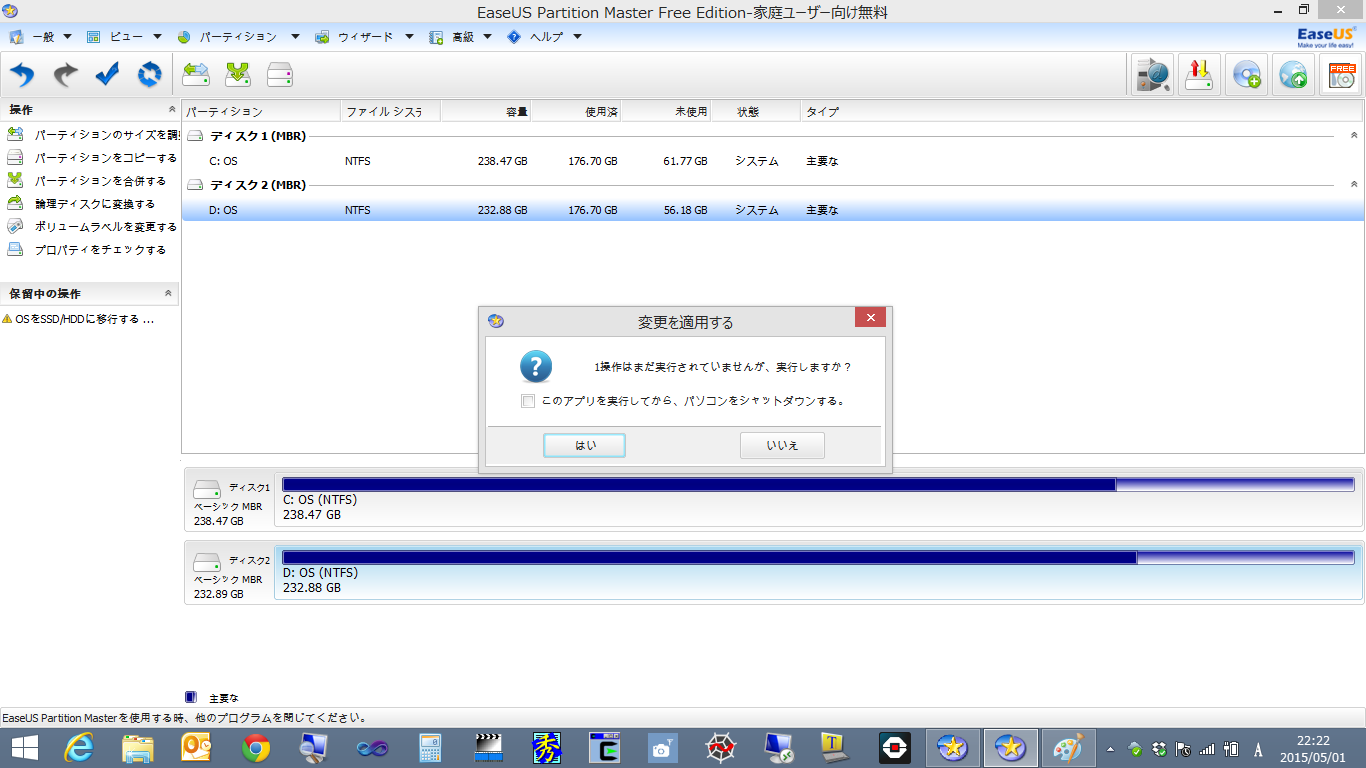The image size is (1366, 768).
Task: Click パーティションをコピーする link
Action: [x=106, y=157]
